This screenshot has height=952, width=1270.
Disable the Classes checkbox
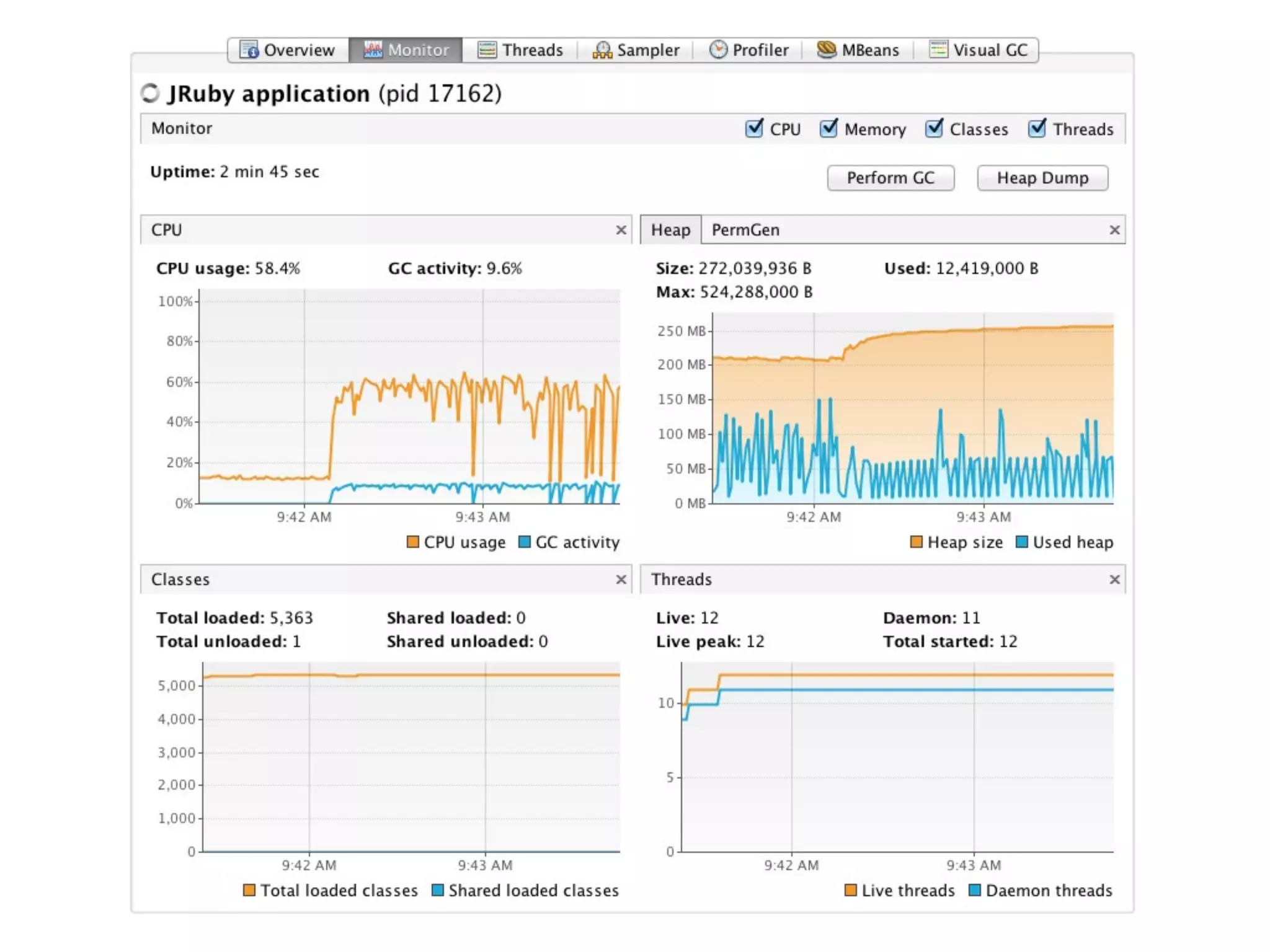coord(934,128)
